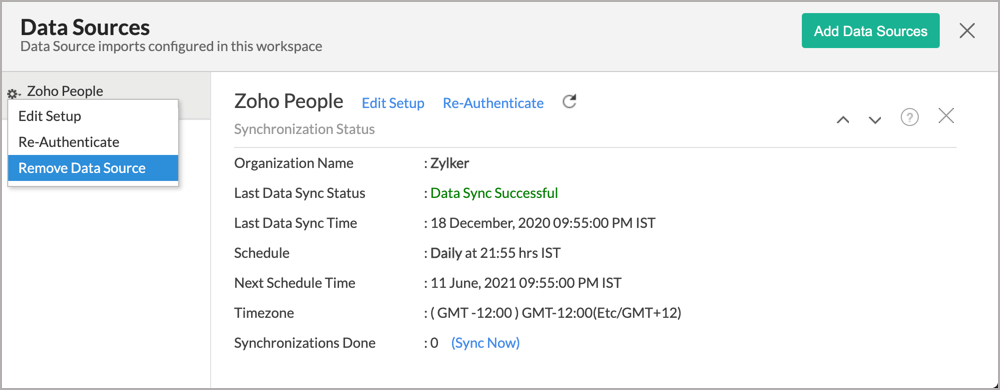This screenshot has height=390, width=1000.
Task: Click the up chevron in details panel
Action: tap(843, 120)
